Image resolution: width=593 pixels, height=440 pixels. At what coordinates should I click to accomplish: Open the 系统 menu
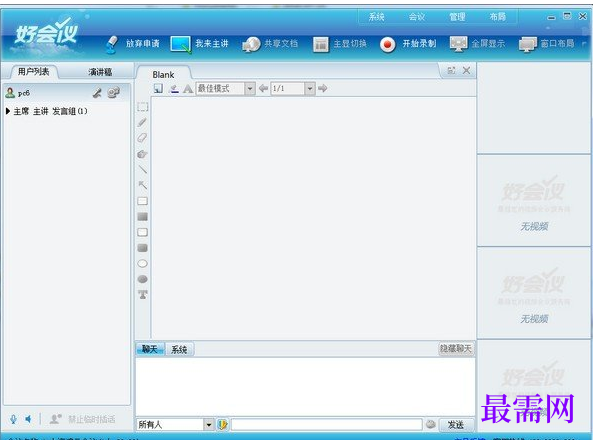(376, 17)
